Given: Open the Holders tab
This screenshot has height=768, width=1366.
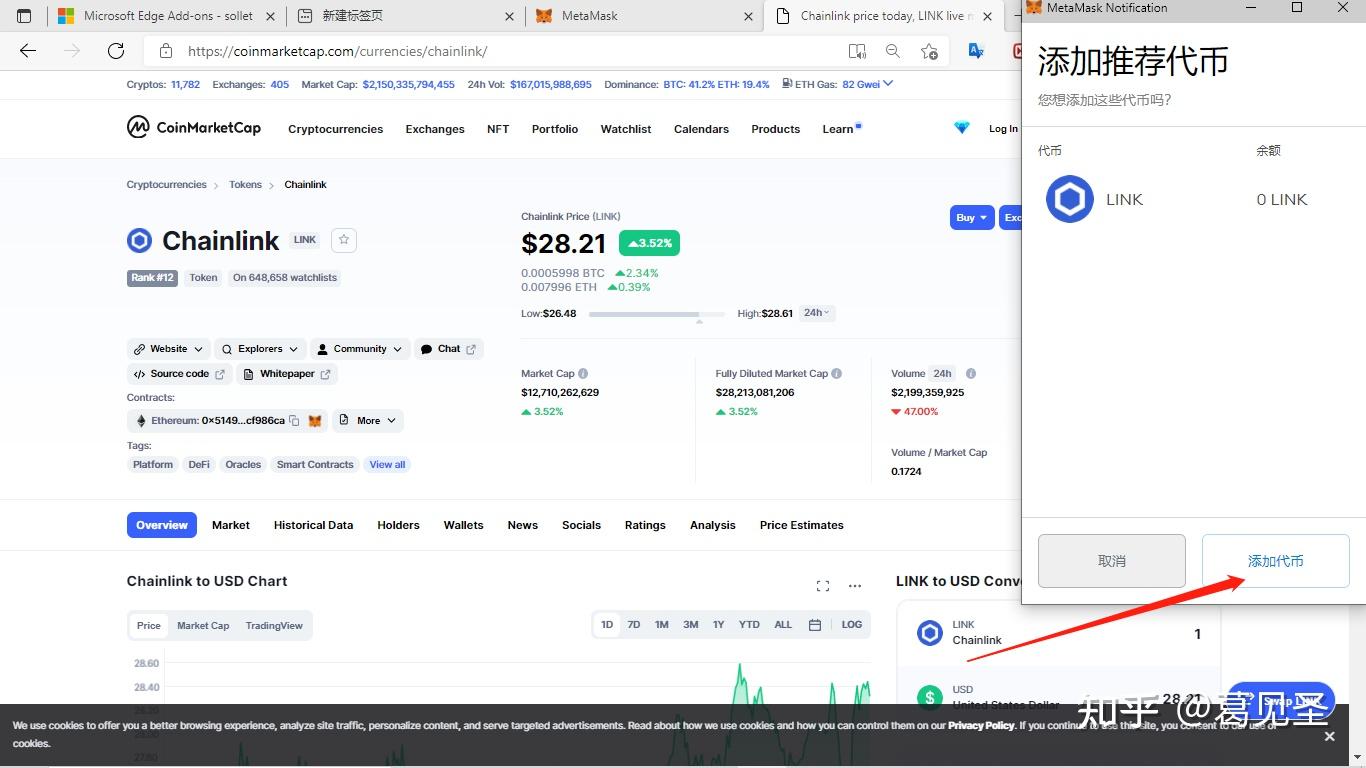Looking at the screenshot, I should [398, 525].
